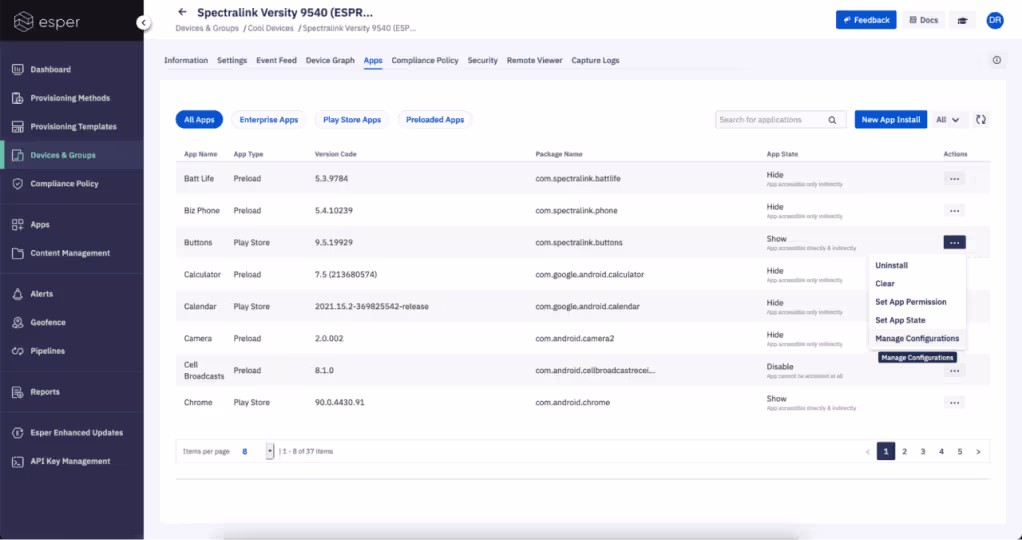Click the New App Install button

coord(890,119)
